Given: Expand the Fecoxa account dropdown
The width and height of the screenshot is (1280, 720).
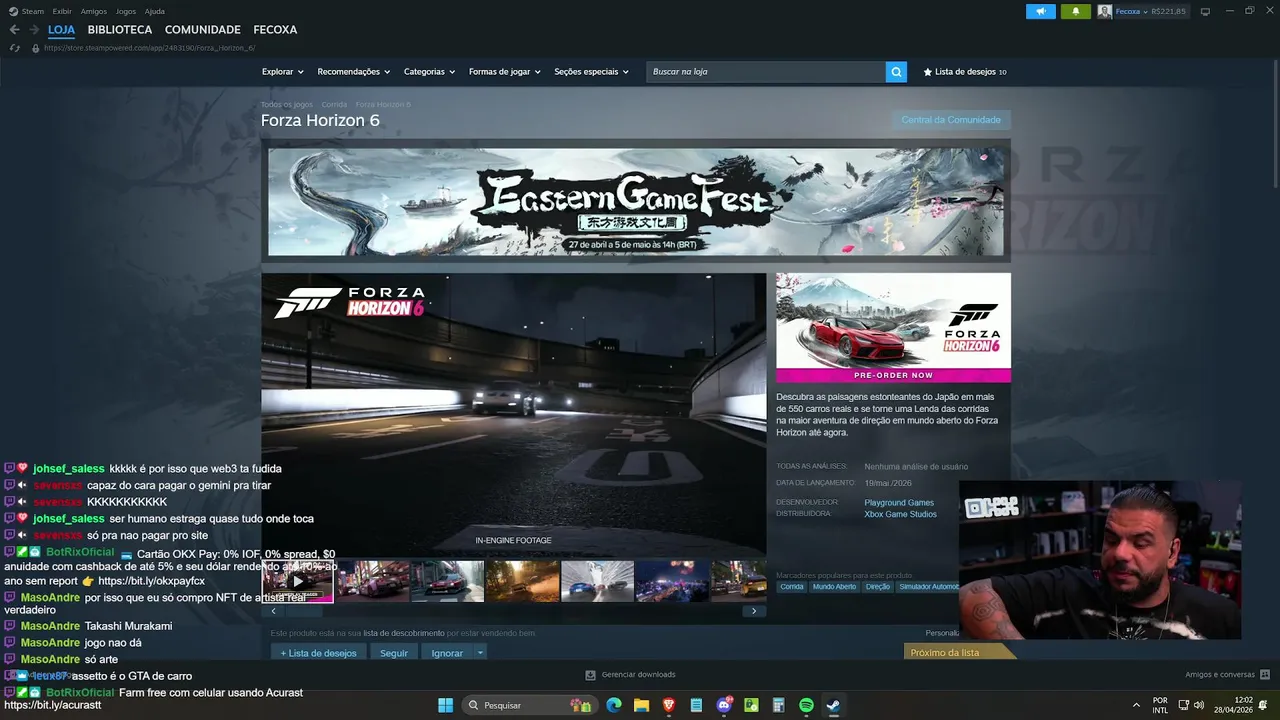Looking at the screenshot, I should pos(1146,11).
